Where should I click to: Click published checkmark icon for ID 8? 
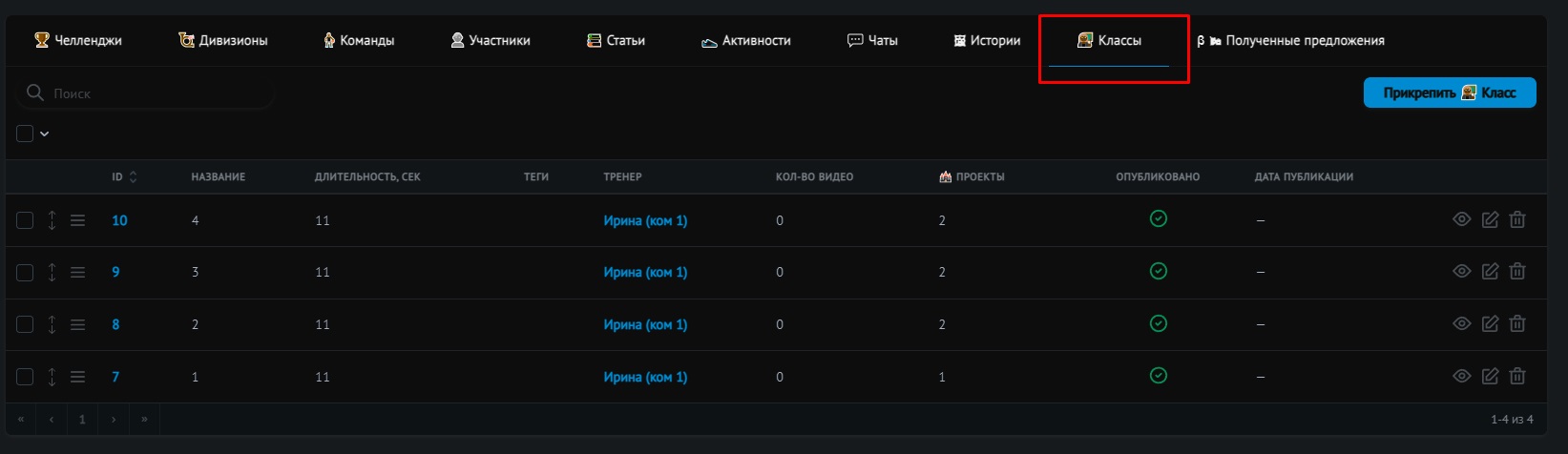click(1158, 323)
